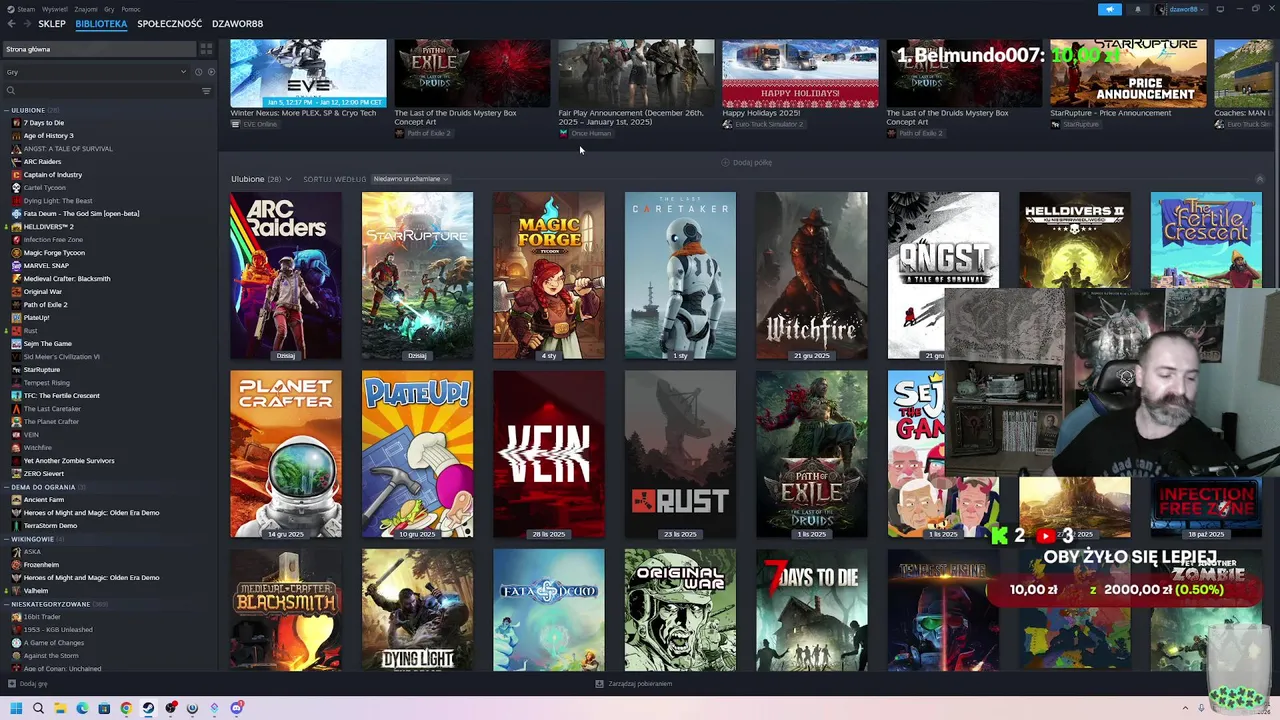Open sort dropdown 'Niedawno uruchamiane'
The height and width of the screenshot is (720, 1280).
pos(410,179)
